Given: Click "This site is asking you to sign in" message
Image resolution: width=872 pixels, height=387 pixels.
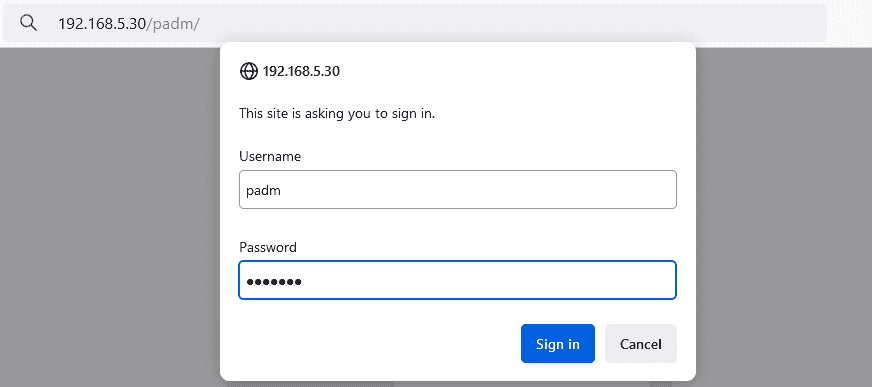Looking at the screenshot, I should point(337,114).
